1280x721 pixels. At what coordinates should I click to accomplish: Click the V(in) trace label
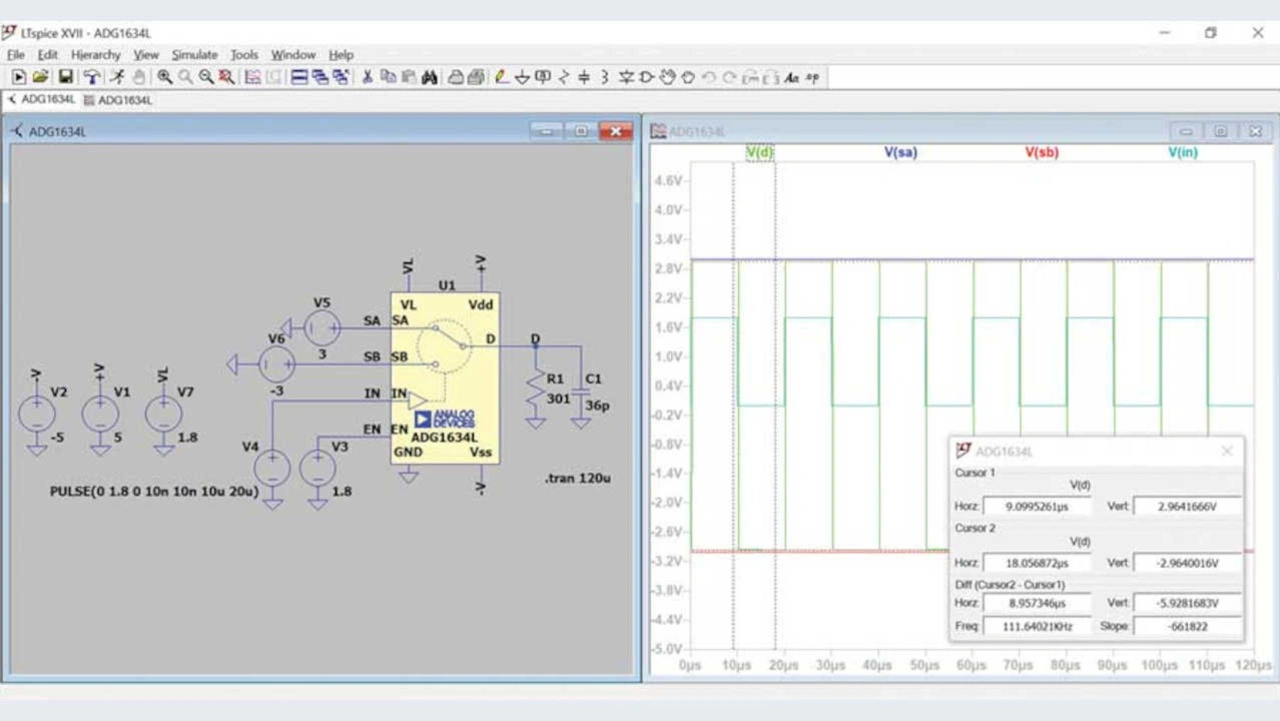1182,153
